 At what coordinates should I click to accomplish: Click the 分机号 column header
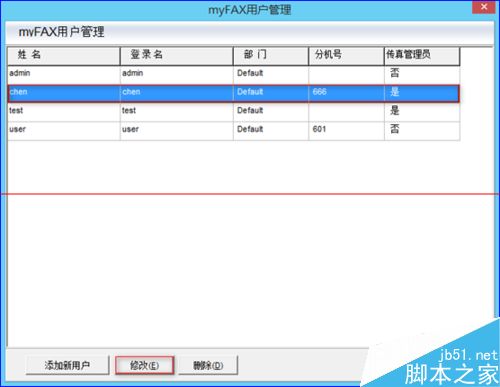click(x=346, y=56)
